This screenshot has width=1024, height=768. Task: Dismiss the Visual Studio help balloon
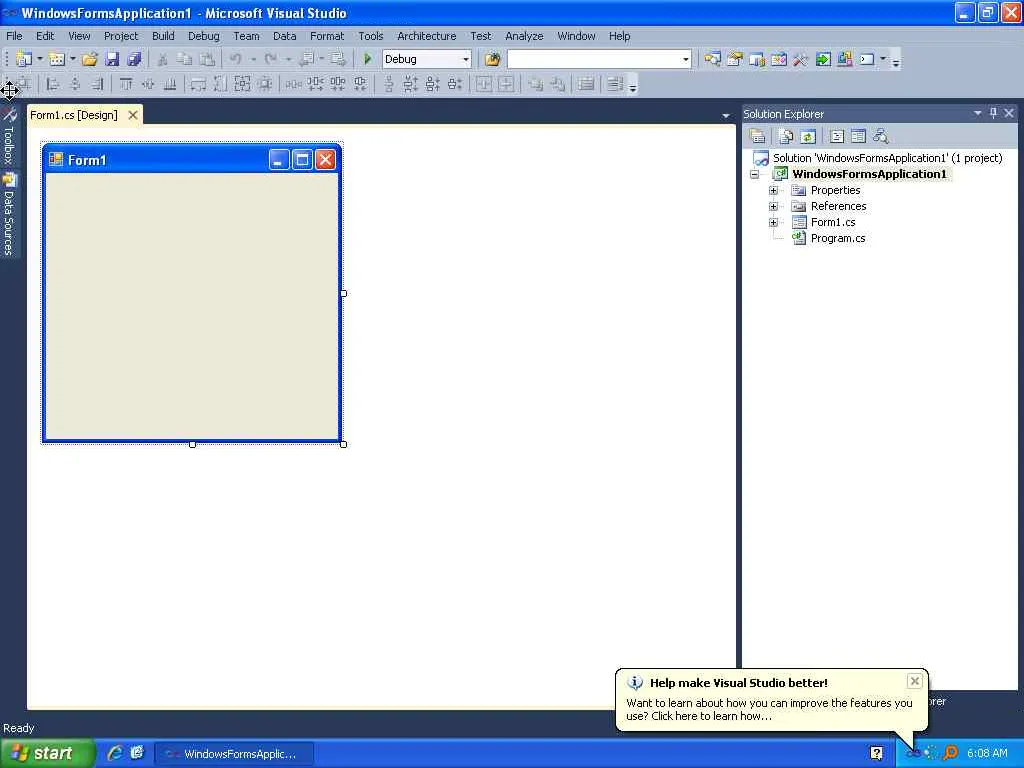(914, 681)
